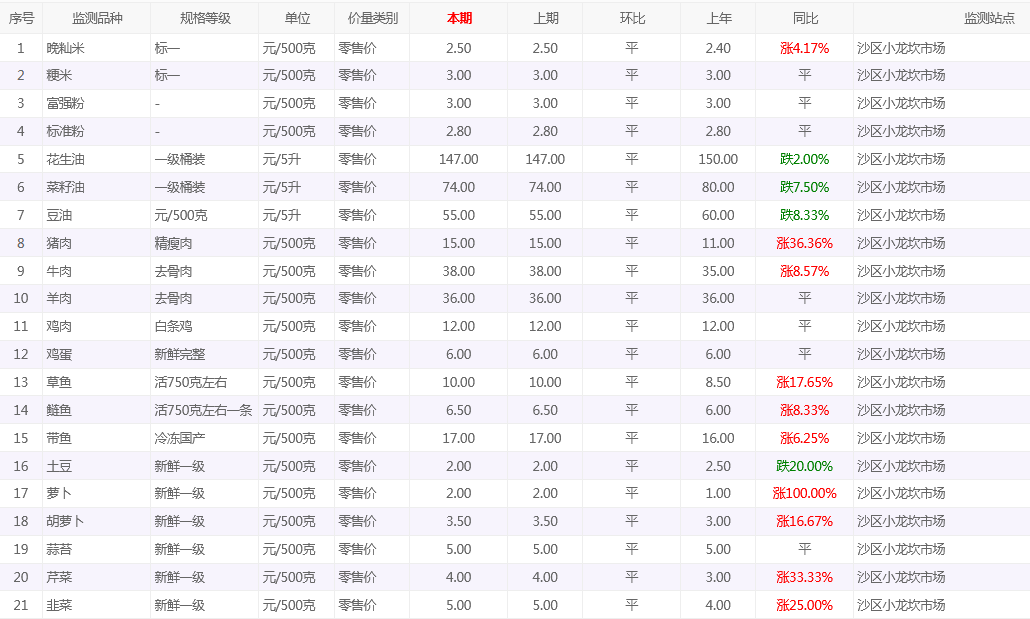Click the 涨6.25% value for 带鱼
The height and width of the screenshot is (619, 1030).
tap(805, 438)
